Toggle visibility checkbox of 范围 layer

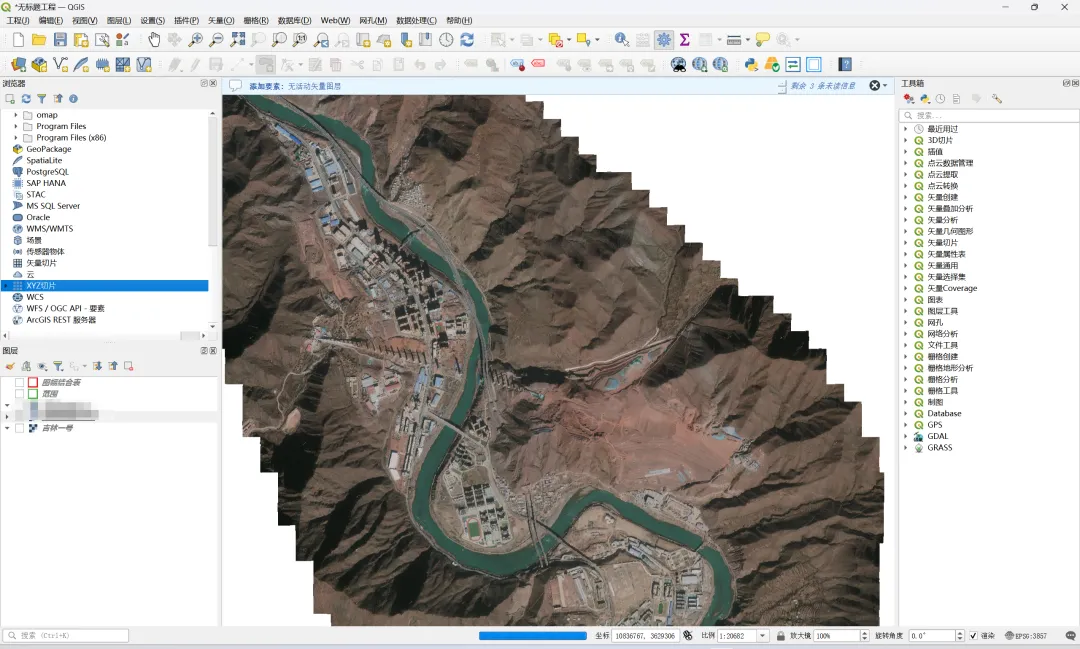(19, 394)
